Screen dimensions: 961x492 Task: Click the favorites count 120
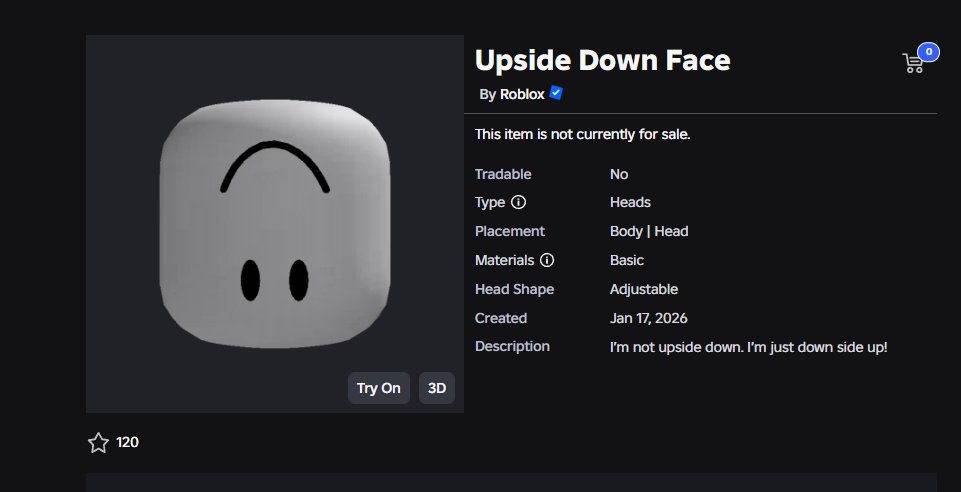pos(127,442)
